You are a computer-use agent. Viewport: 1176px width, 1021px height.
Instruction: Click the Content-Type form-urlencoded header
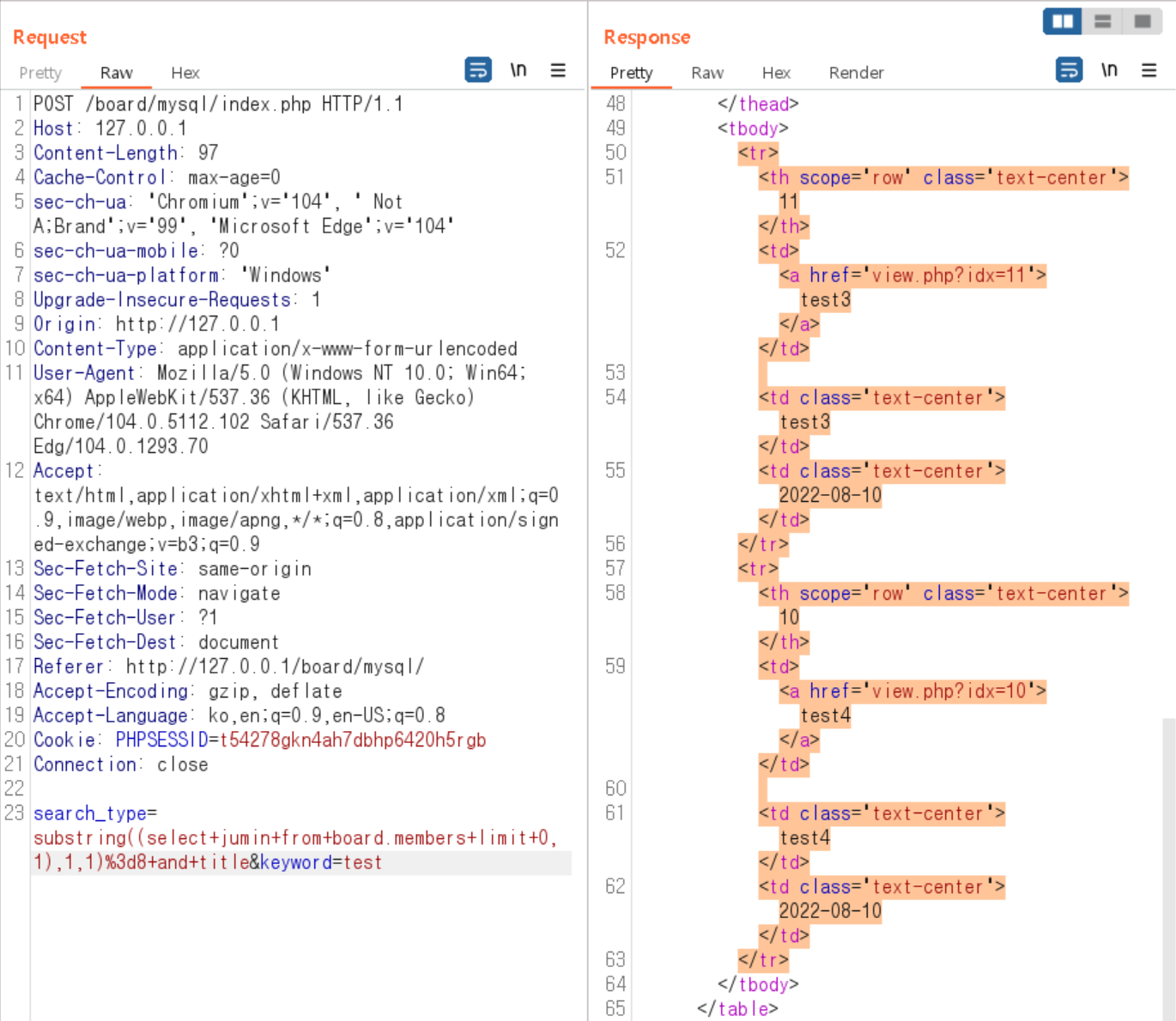[276, 348]
